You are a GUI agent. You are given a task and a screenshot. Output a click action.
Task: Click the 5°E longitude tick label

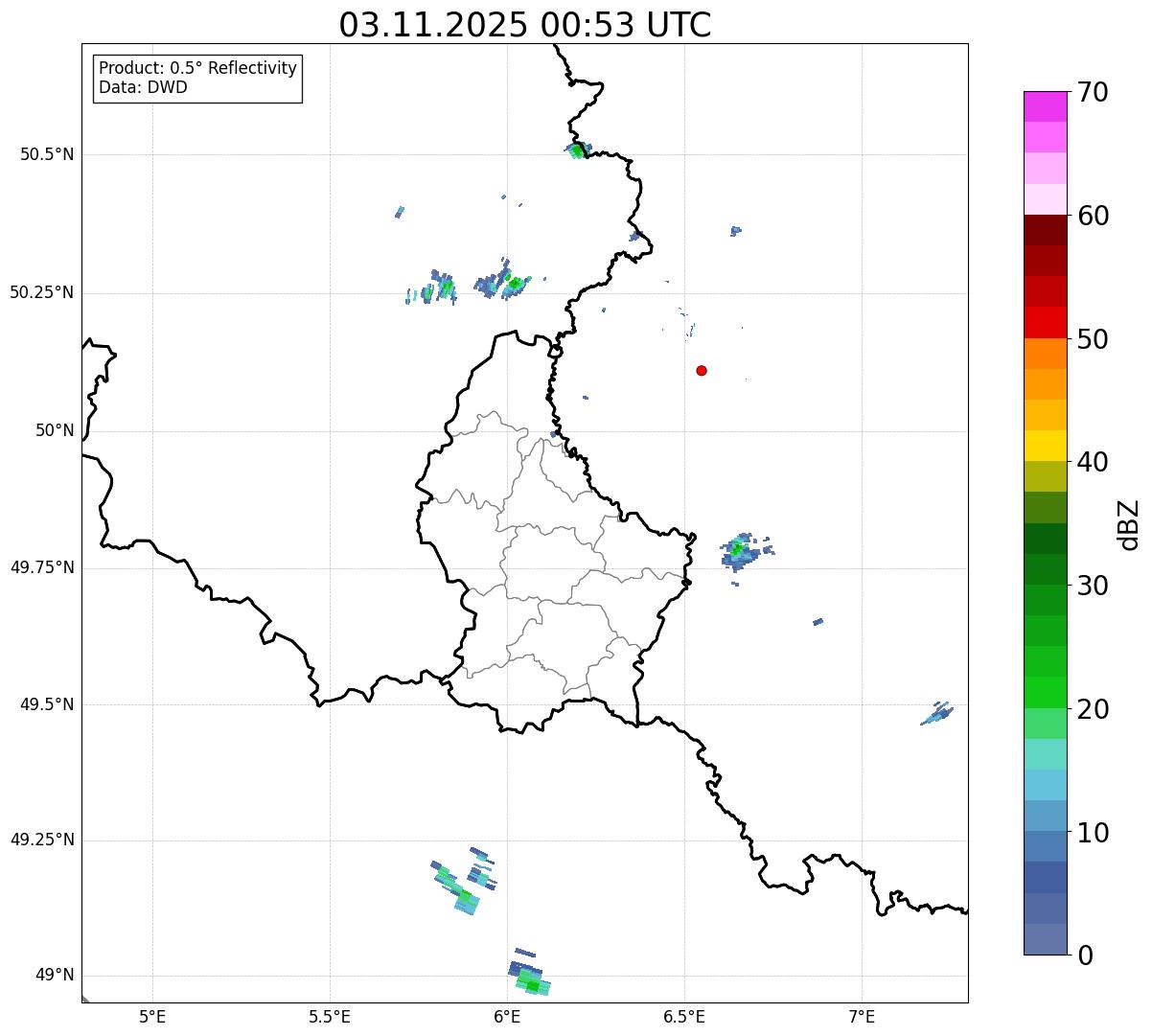point(152,1016)
